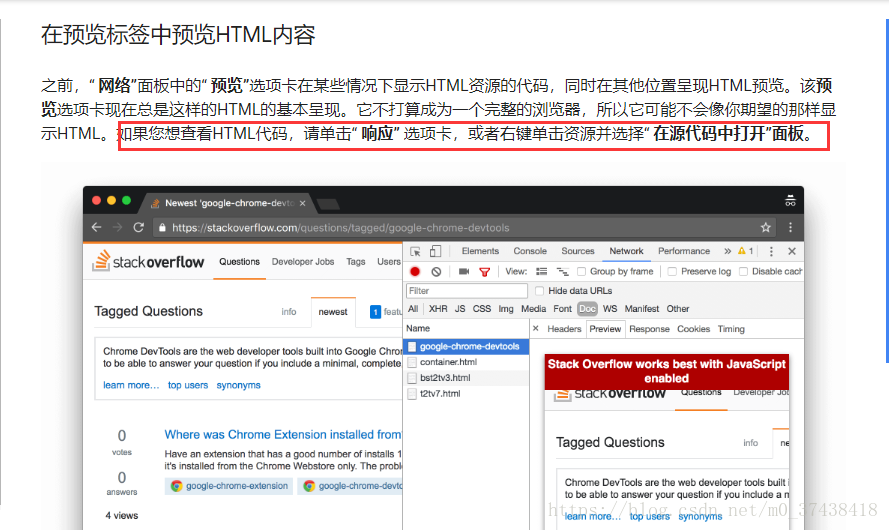This screenshot has height=530, width=889.
Task: Click the Stack Overflow logo
Action: (149, 261)
